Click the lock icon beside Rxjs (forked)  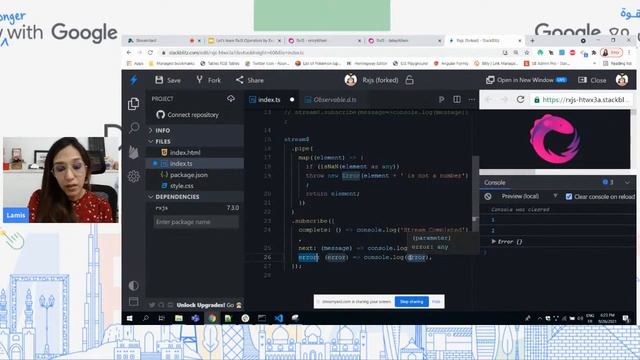[409, 80]
